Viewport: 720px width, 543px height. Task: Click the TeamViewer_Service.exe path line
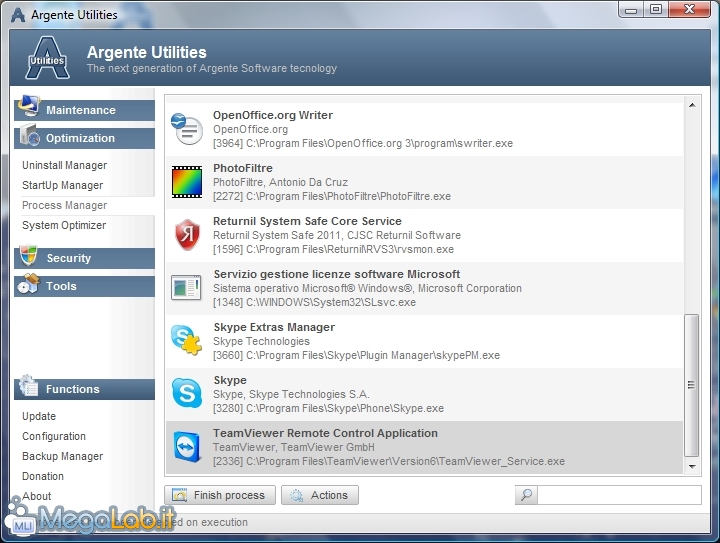coord(389,461)
